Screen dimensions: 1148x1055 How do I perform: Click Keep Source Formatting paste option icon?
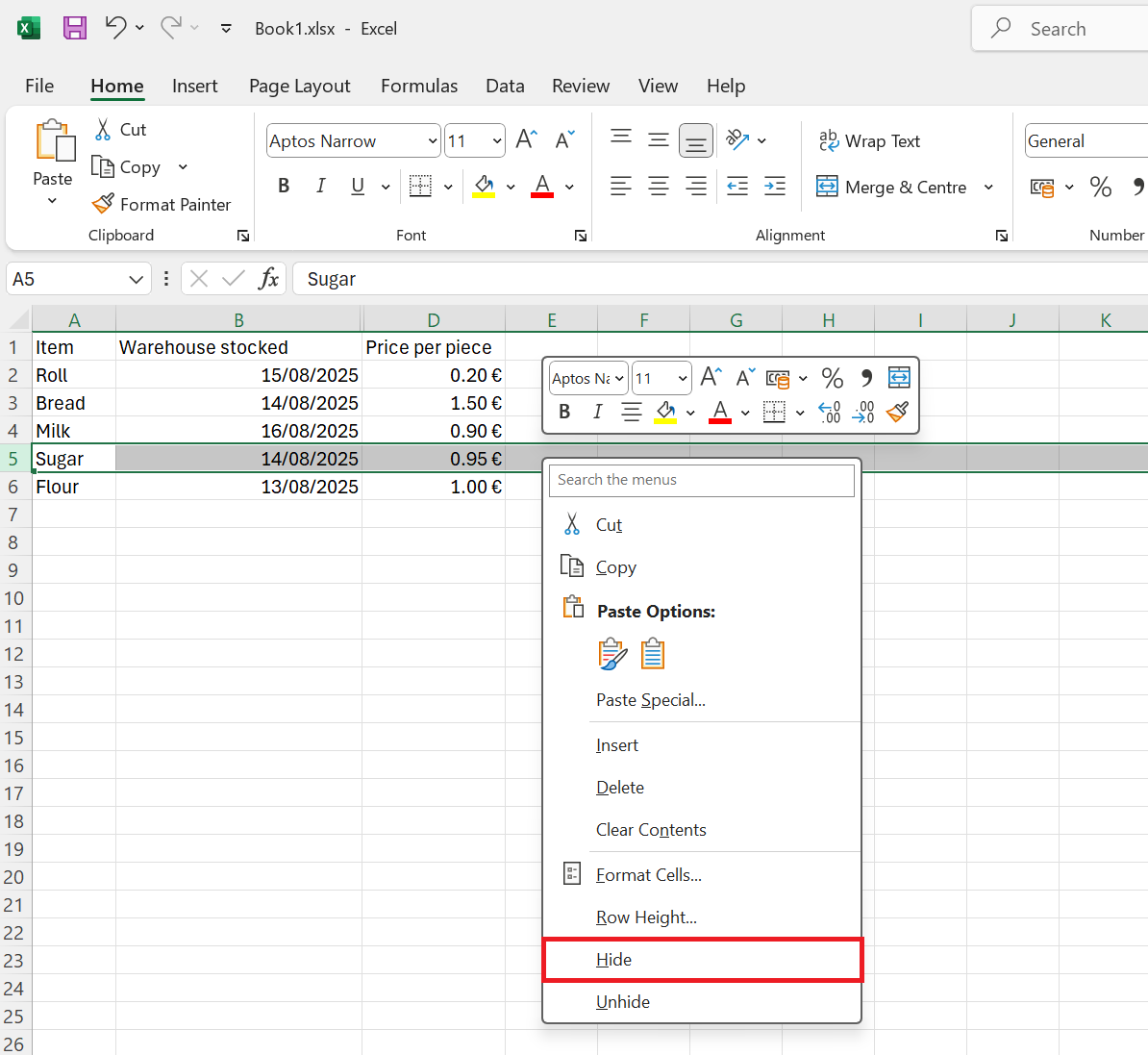point(612,655)
